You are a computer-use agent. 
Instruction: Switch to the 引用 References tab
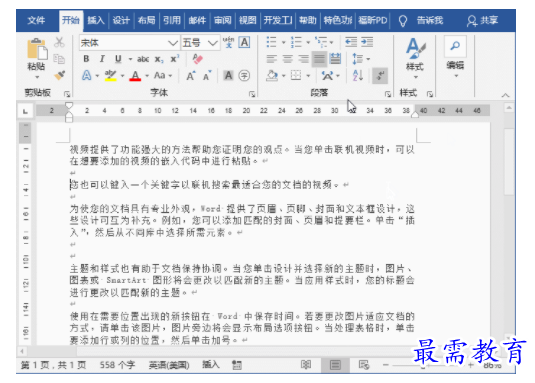click(x=172, y=20)
